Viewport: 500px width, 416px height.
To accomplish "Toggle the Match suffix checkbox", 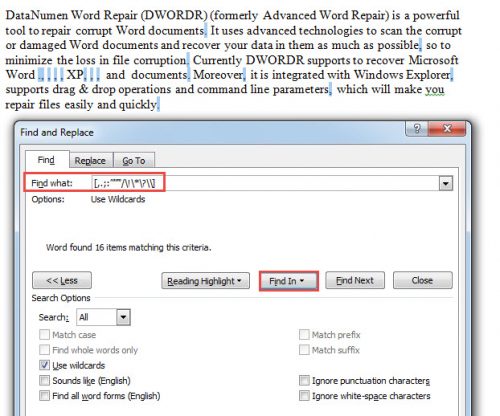I will (x=304, y=350).
